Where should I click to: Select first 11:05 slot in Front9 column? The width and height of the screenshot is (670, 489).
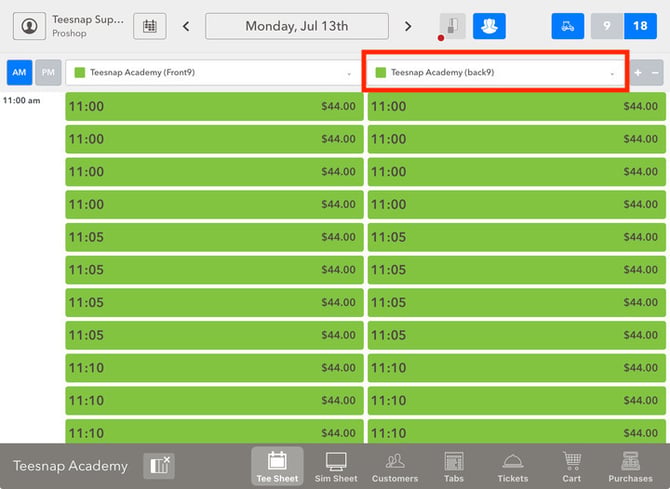coord(214,237)
